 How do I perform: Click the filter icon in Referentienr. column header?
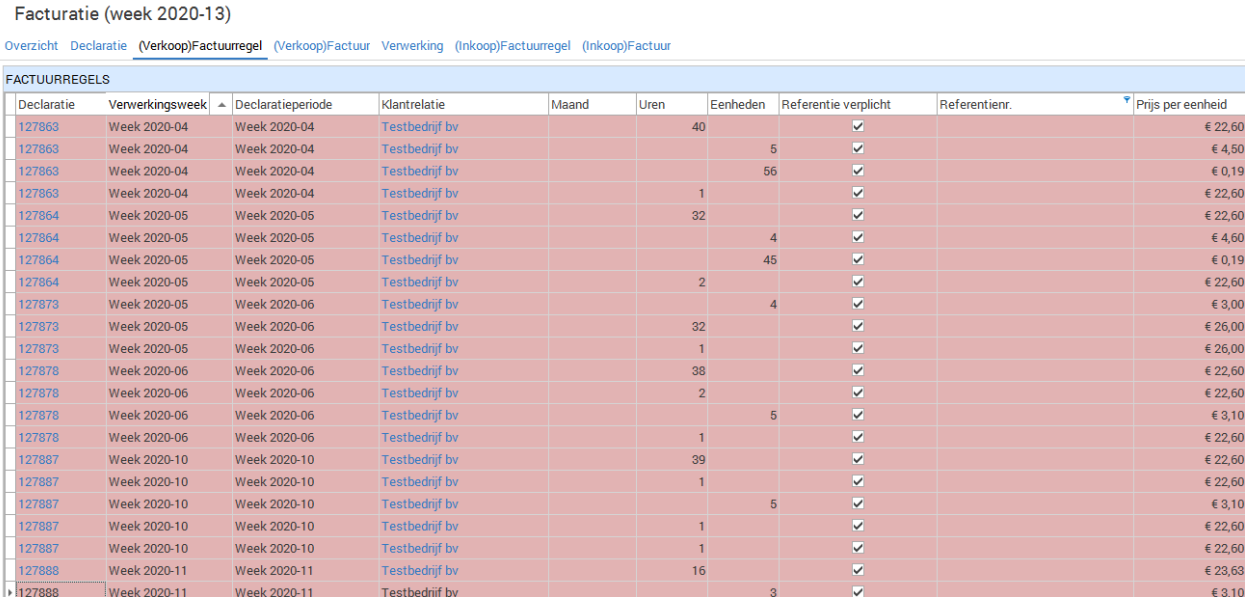1127,100
